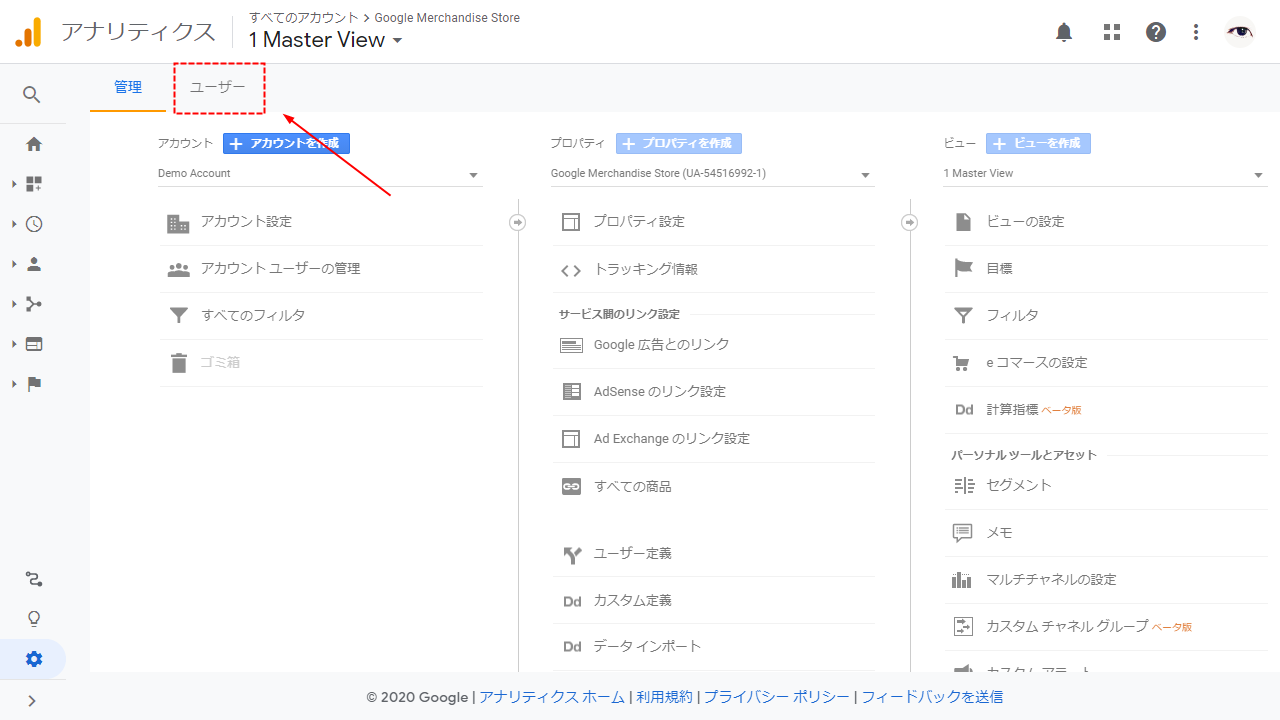Screen dimensions: 1280x720
Task: Click the arrow circle between account and property columns
Action: point(517,222)
